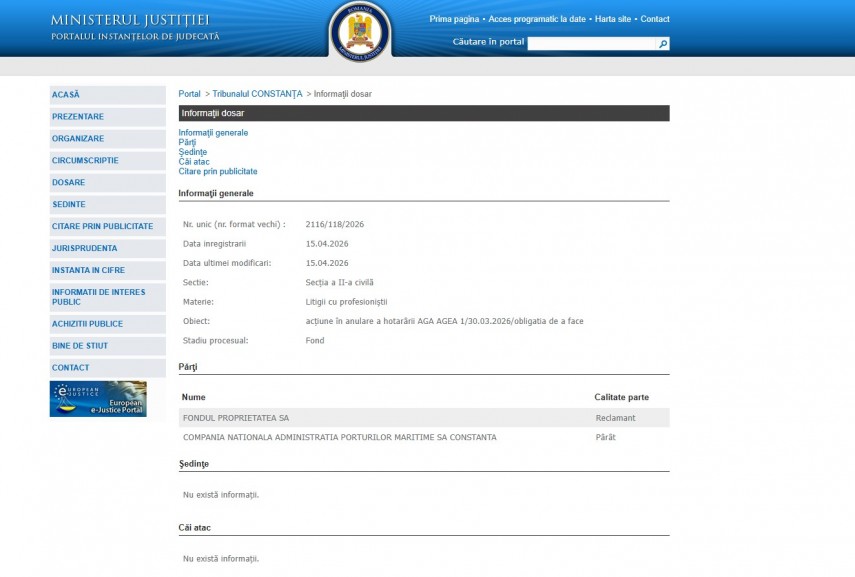Image resolution: width=855 pixels, height=577 pixels.
Task: Click 'Tribunalul CONSTANȚA' breadcrumb link
Action: (x=257, y=94)
